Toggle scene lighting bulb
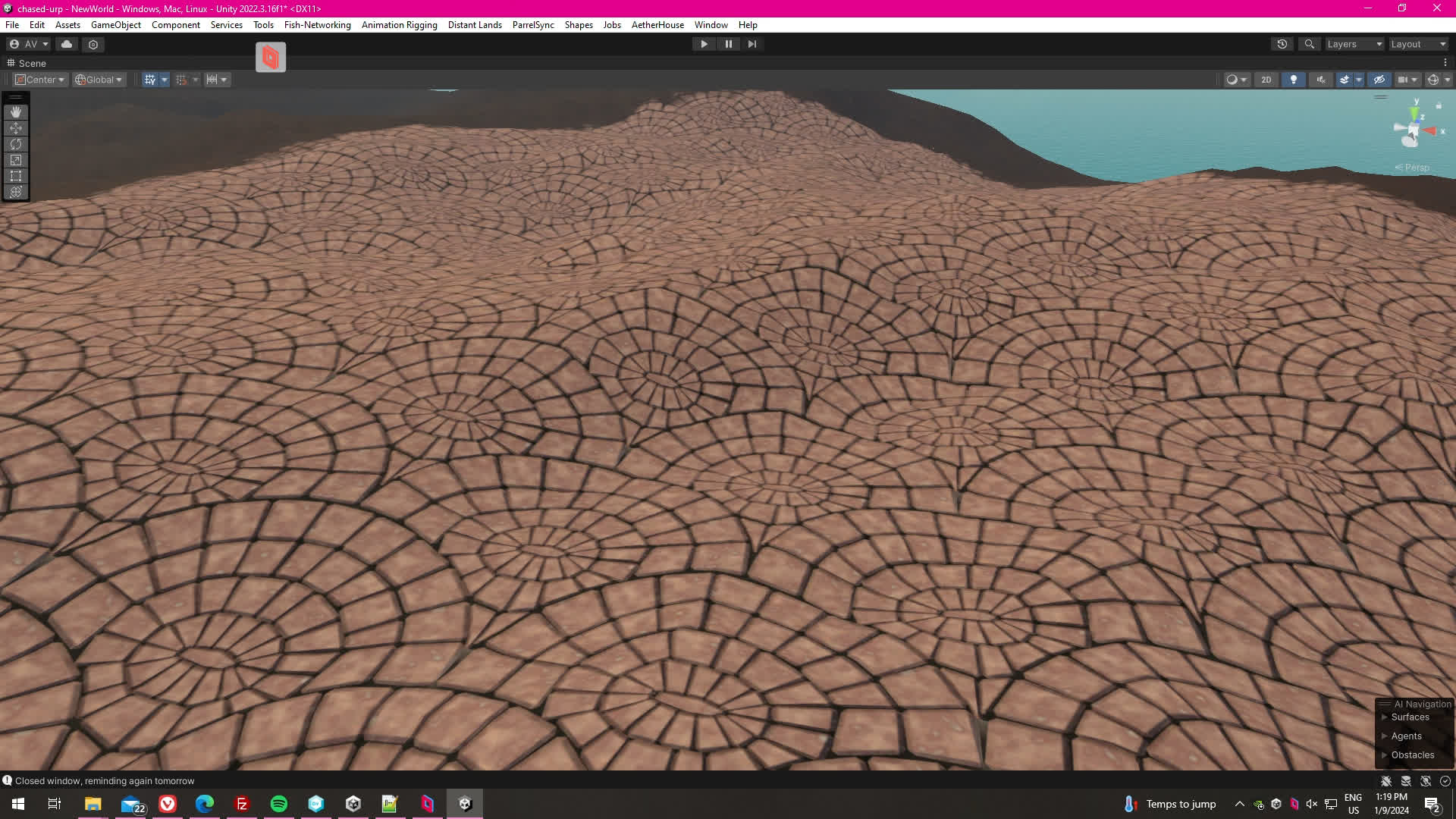 (1294, 80)
